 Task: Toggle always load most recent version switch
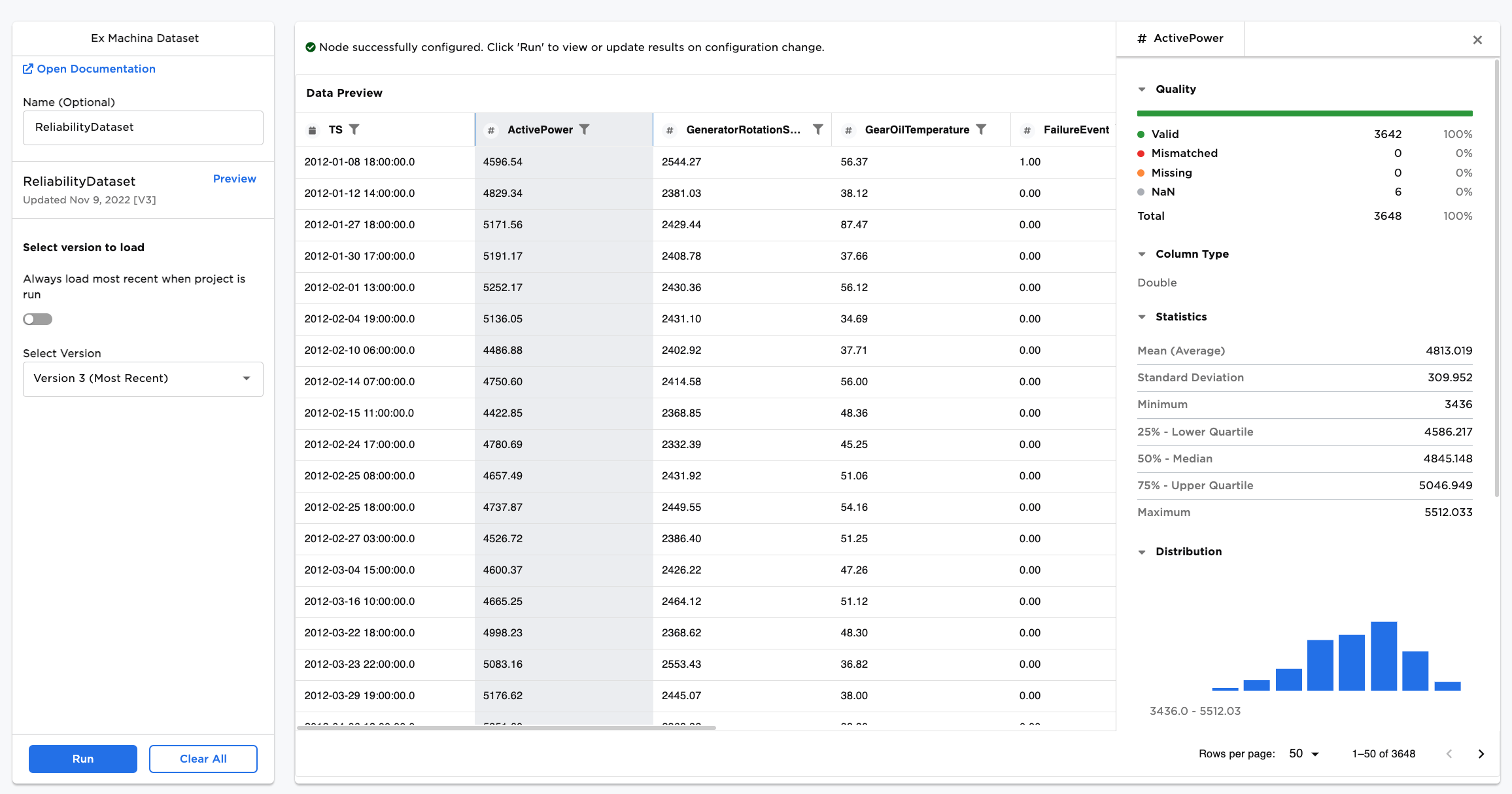(37, 318)
